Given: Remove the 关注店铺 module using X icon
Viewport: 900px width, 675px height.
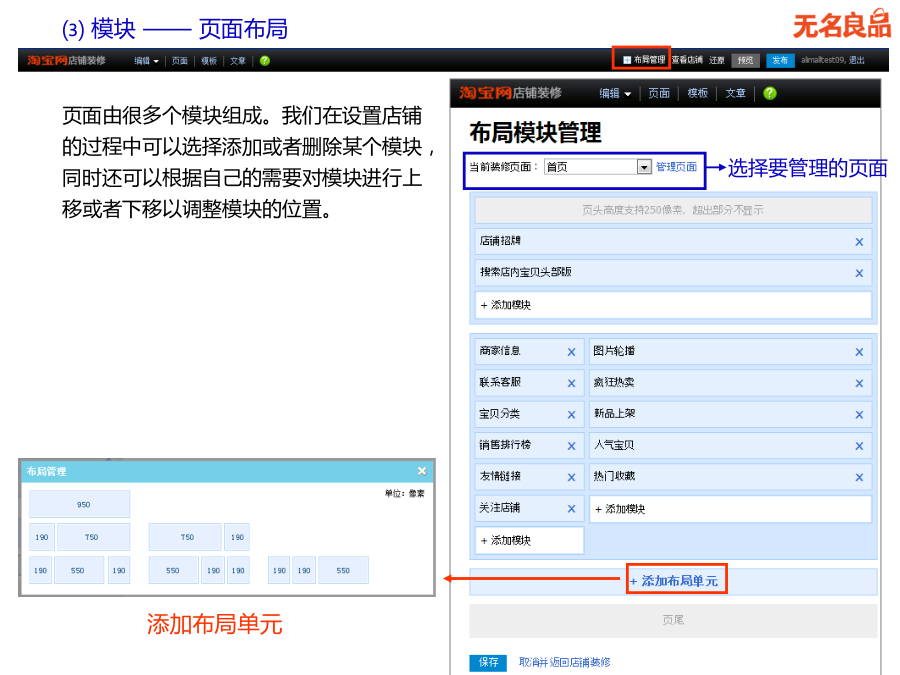Looking at the screenshot, I should point(571,509).
